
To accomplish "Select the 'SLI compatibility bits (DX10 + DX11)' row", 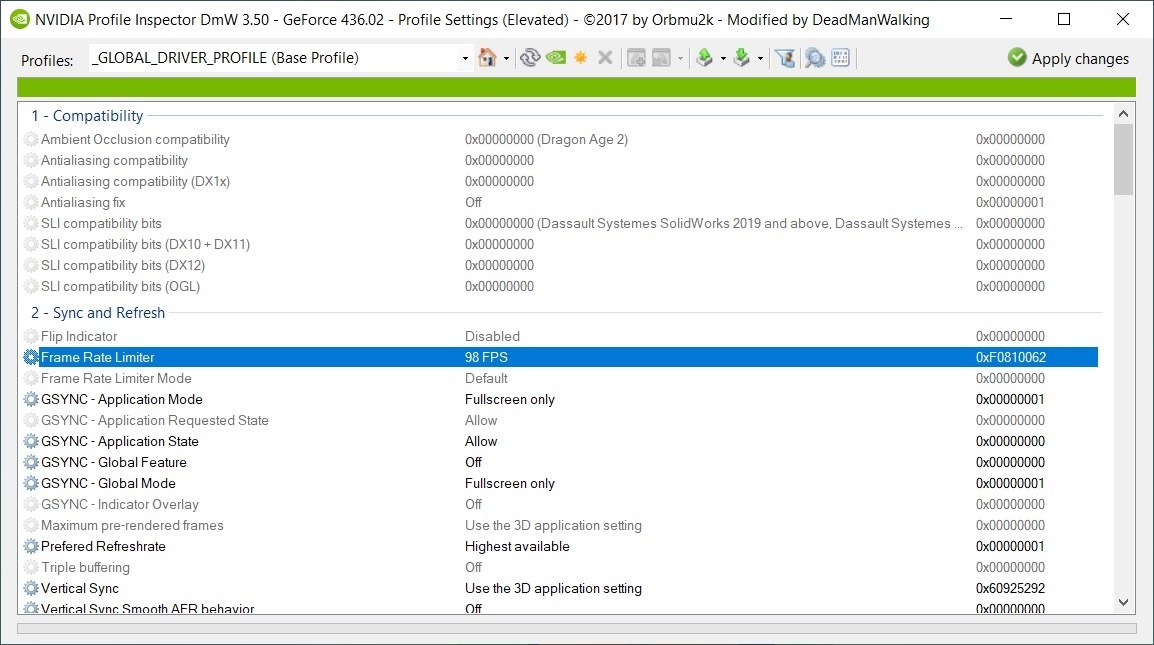I will (x=560, y=244).
